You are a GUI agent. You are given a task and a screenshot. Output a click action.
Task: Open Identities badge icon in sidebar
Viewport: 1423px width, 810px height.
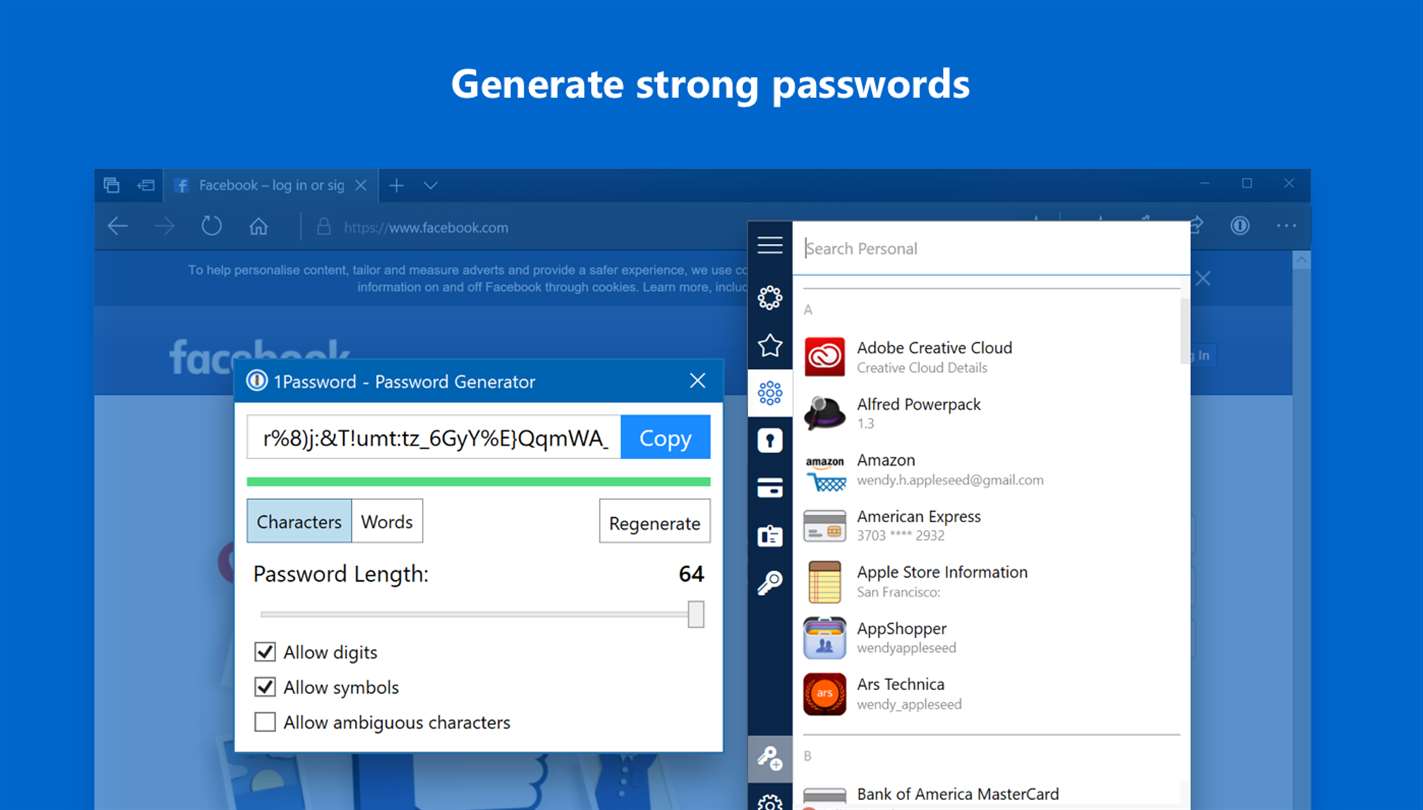coord(770,536)
